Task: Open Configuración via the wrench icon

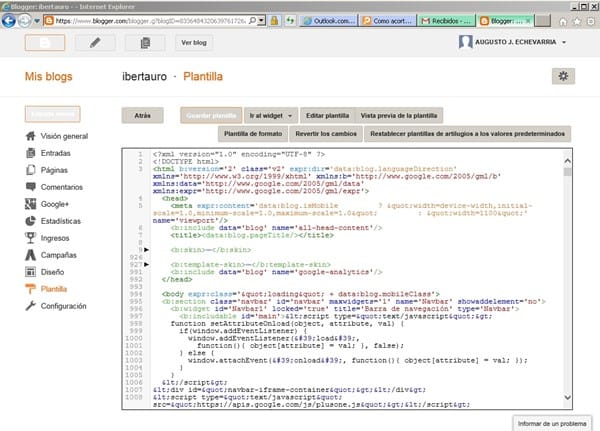Action: click(29, 306)
